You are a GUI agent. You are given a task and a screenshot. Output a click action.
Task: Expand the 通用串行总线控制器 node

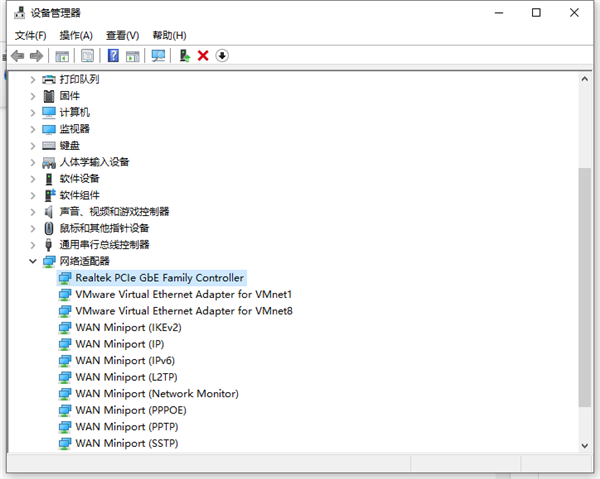click(33, 244)
